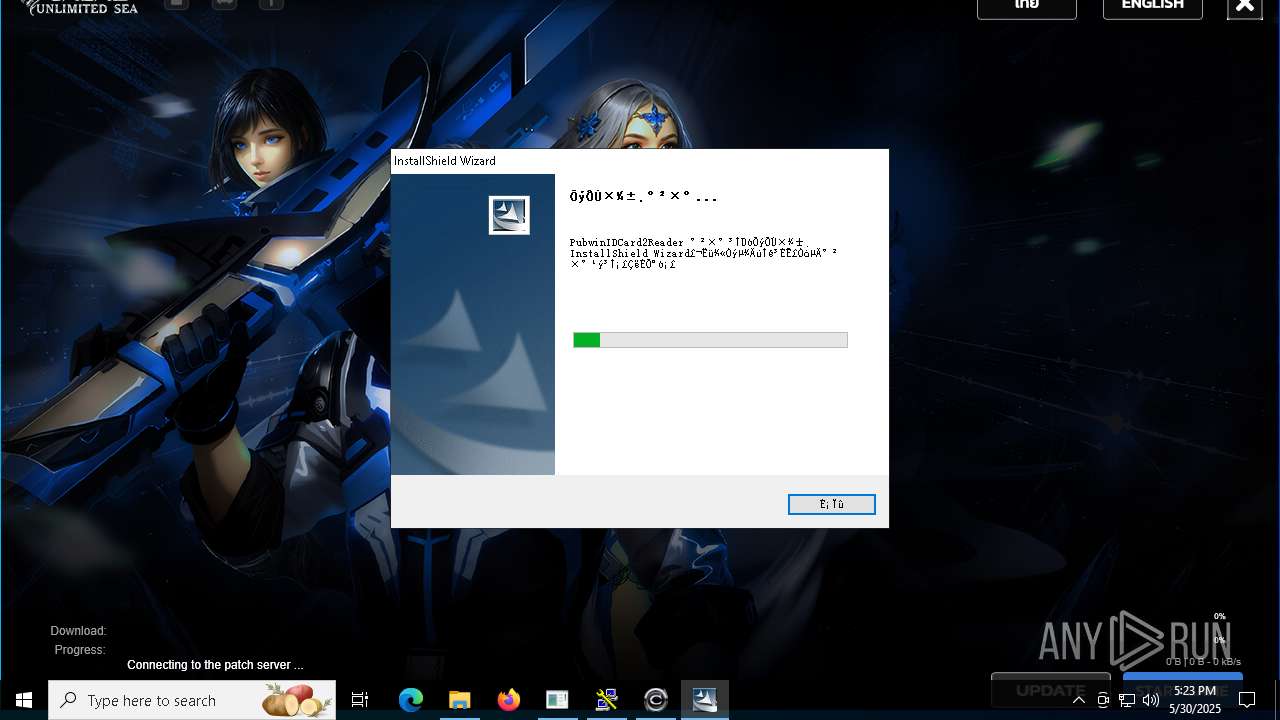Click the UPDATE button in launcher
The width and height of the screenshot is (1280, 720).
(1050, 689)
